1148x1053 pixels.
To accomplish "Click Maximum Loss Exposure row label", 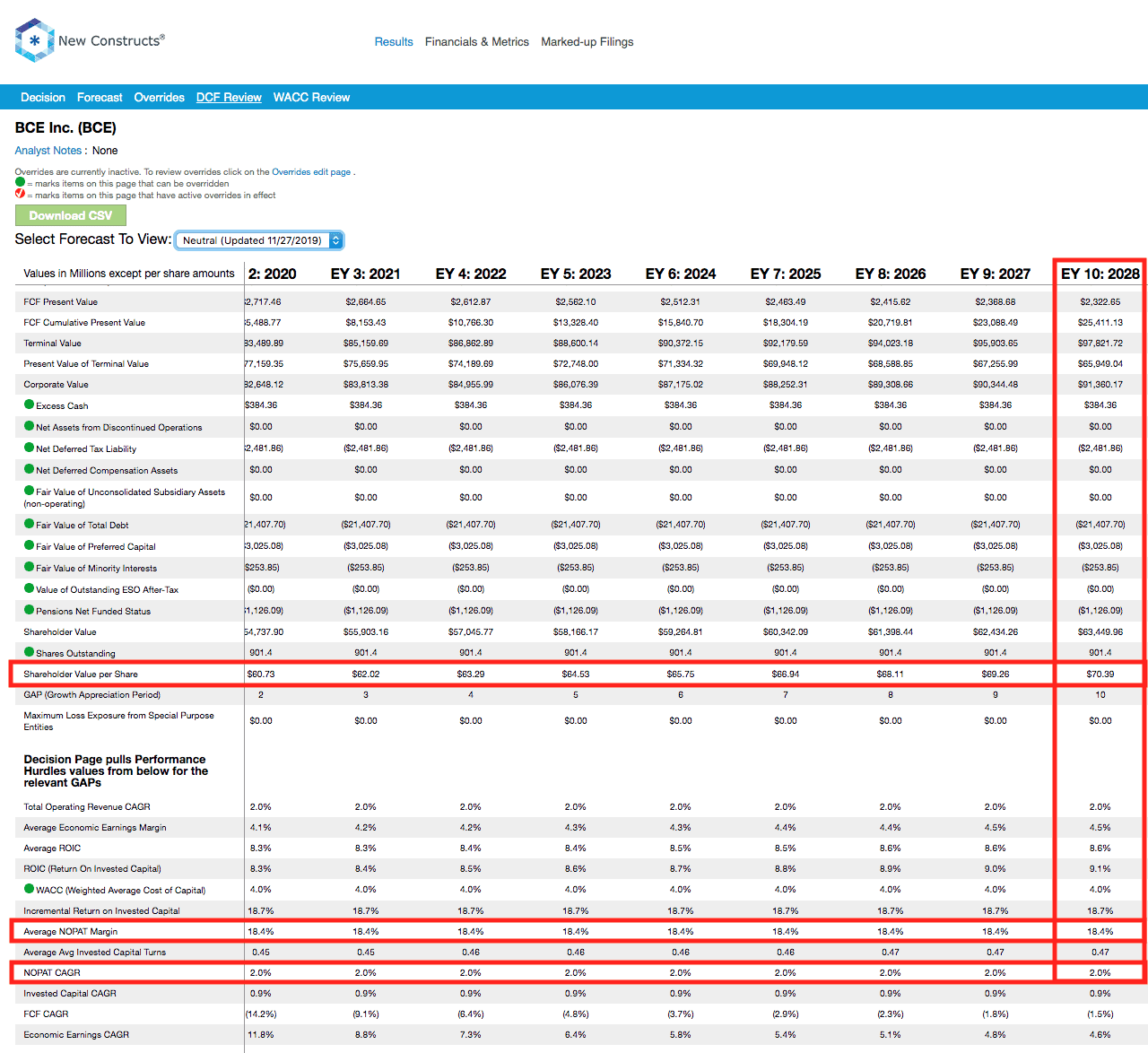I will click(x=119, y=720).
